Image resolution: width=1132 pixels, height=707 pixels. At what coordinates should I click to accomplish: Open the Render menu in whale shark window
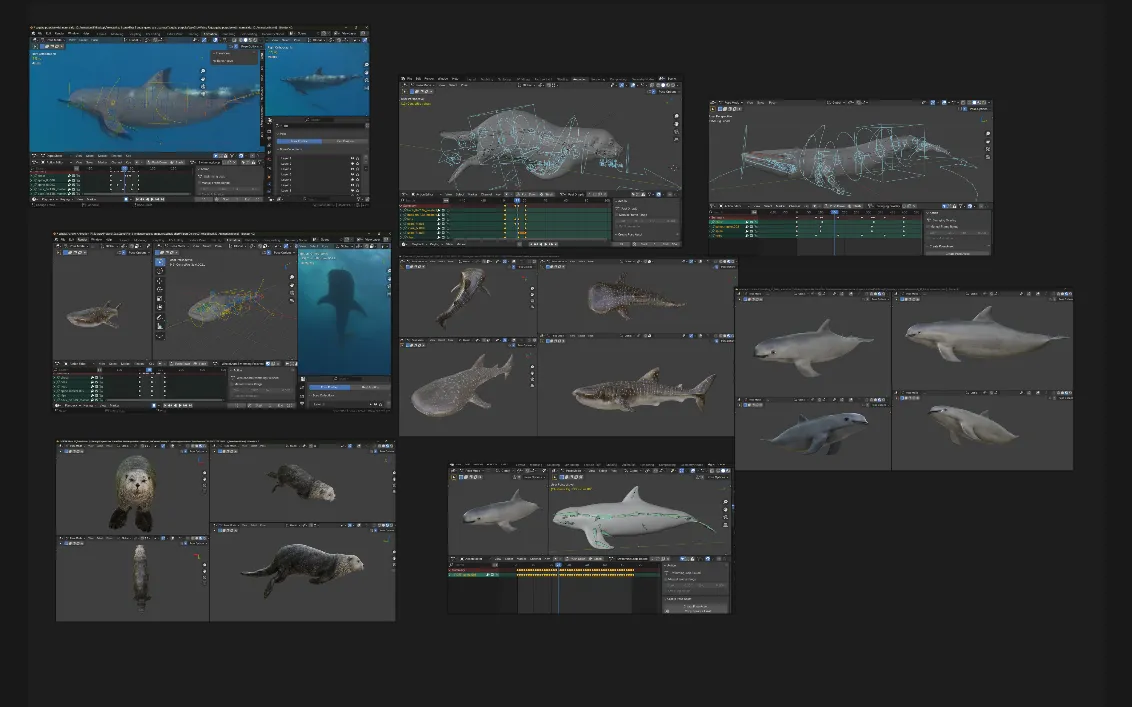[x=83, y=240]
